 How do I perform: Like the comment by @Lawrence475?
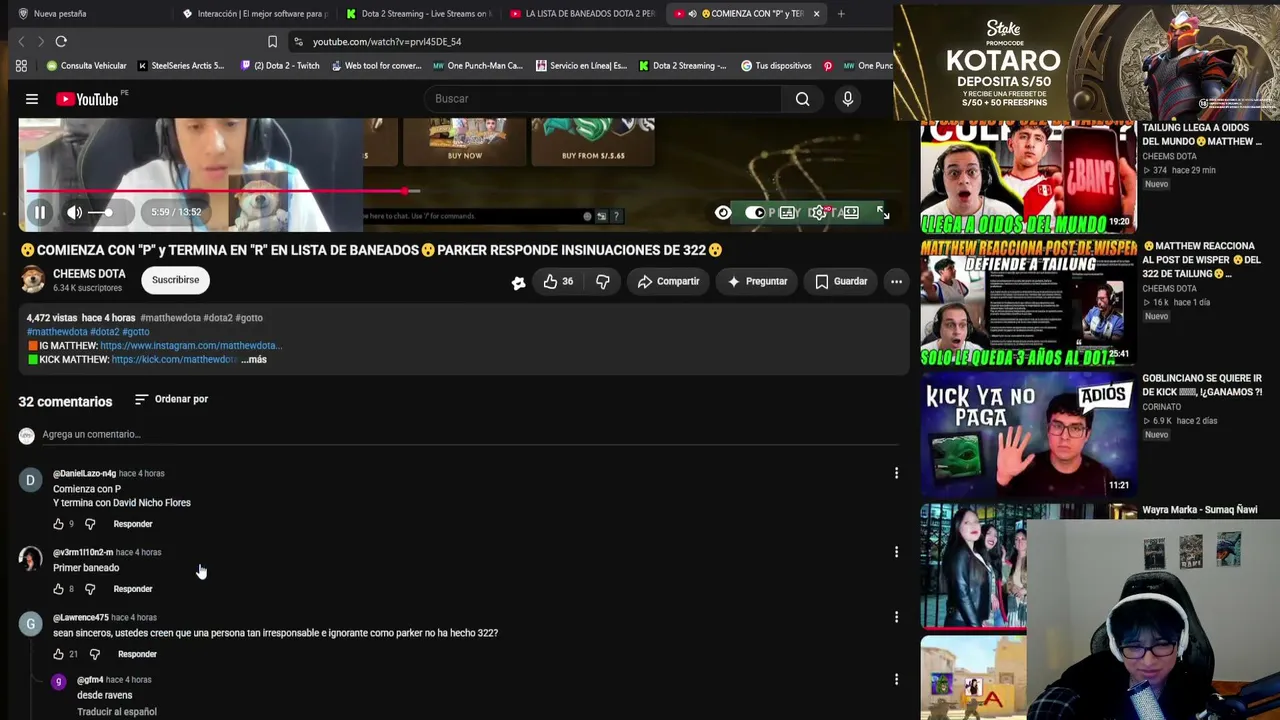pyautogui.click(x=58, y=654)
